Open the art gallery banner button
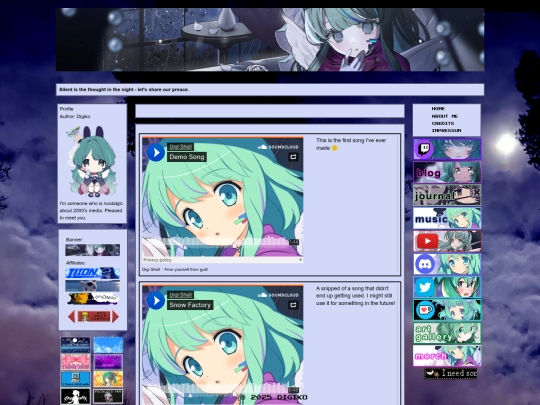Screen dimensions: 540x405 tap(447, 333)
